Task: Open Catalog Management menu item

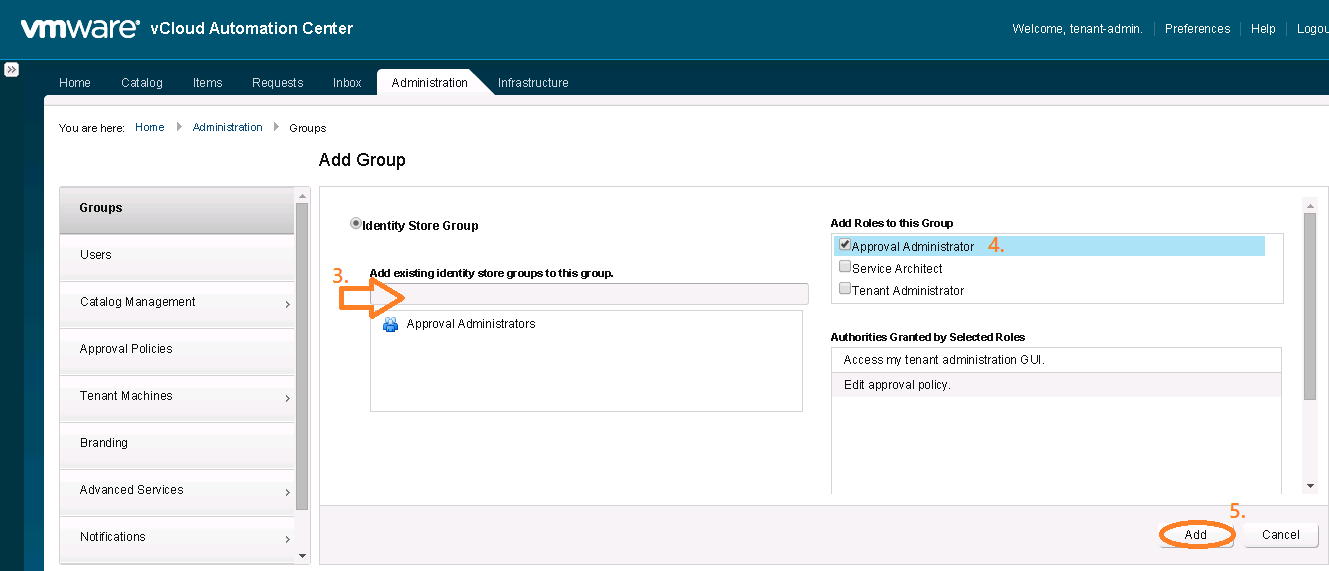Action: coord(177,302)
